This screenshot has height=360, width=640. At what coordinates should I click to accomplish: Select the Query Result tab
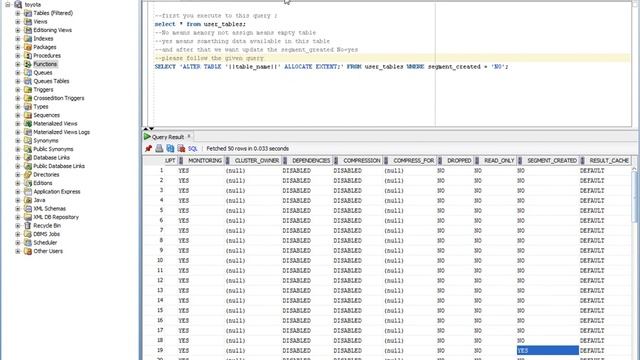point(167,137)
